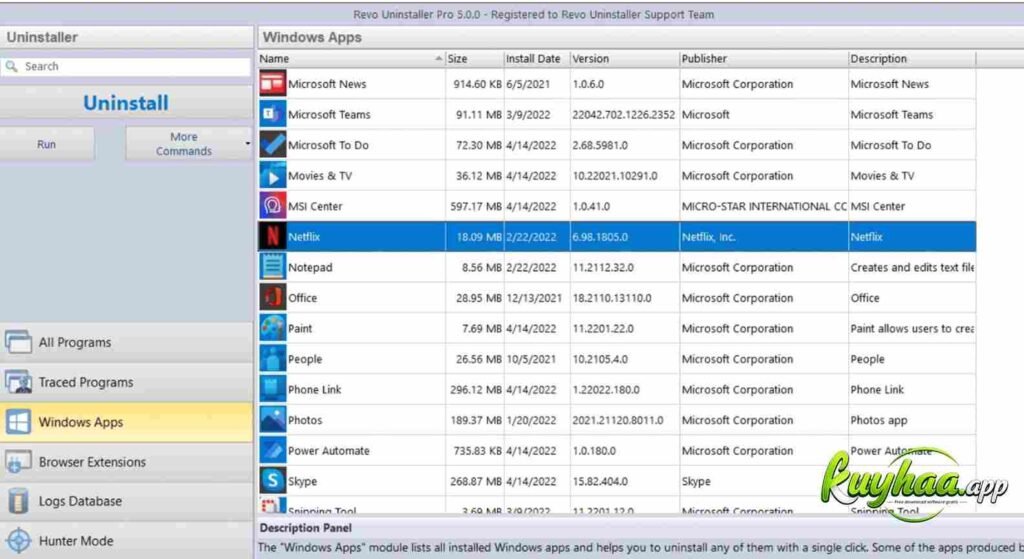Click the Search input field
This screenshot has height=559, width=1024.
[125, 67]
